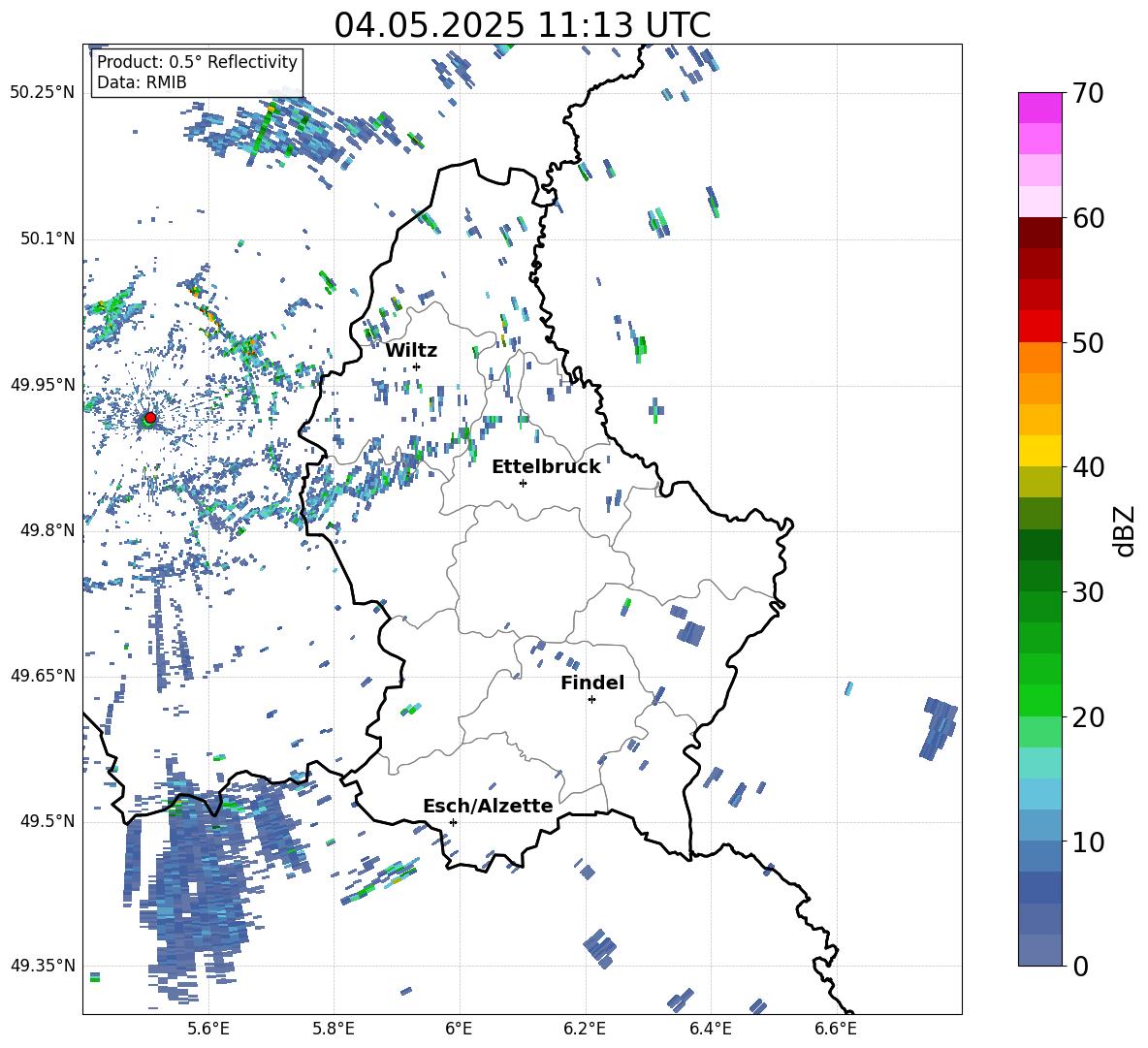The image size is (1148, 1048).
Task: Click the 10 tick label on colorbar
Action: [1087, 842]
